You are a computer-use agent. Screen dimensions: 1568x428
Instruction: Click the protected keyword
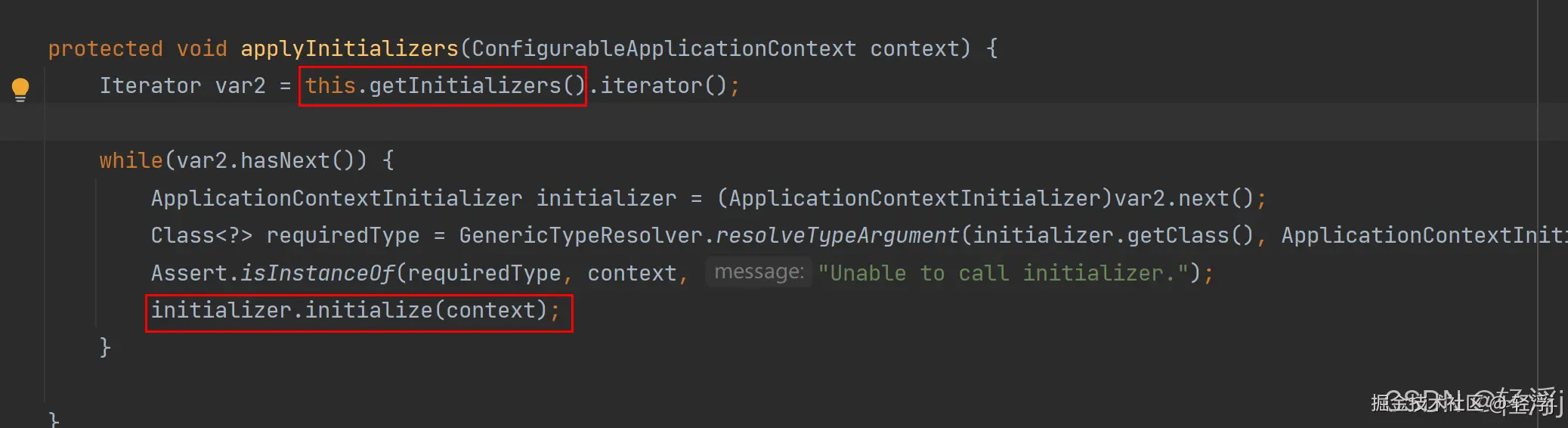pos(105,48)
